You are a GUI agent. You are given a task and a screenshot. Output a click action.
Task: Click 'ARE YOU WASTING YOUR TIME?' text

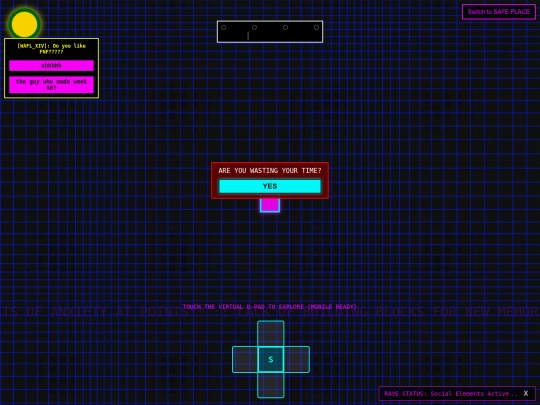[270, 170]
